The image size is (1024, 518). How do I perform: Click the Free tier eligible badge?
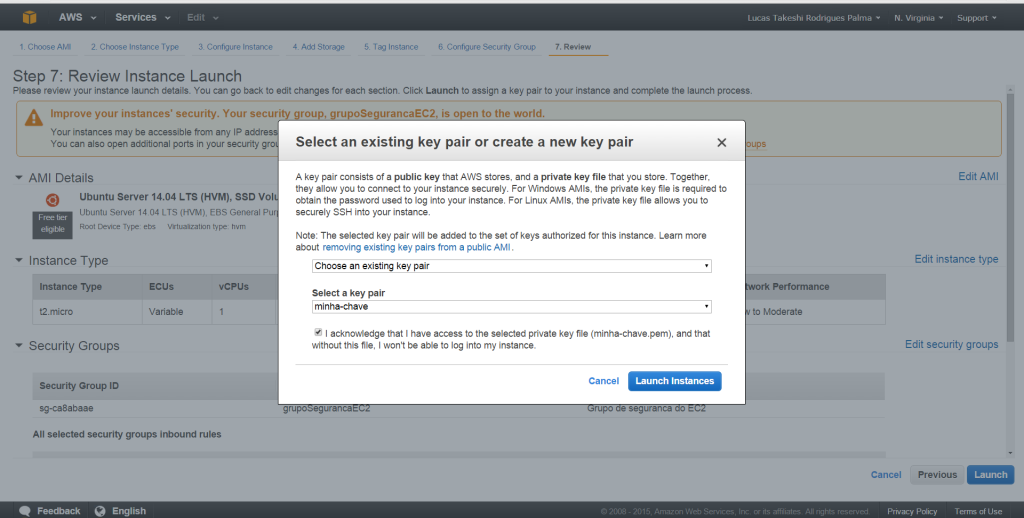tap(53, 224)
